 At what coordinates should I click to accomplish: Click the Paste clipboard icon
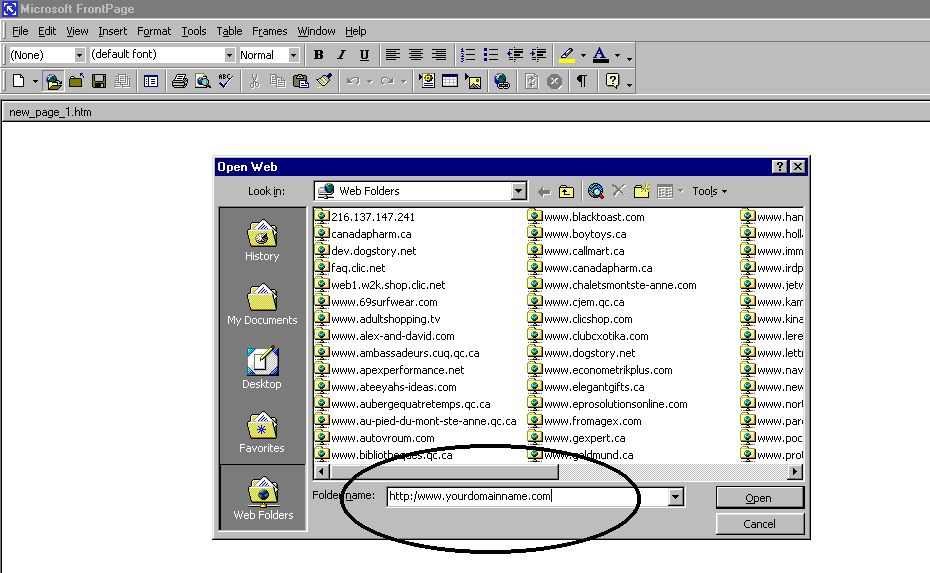[x=301, y=81]
